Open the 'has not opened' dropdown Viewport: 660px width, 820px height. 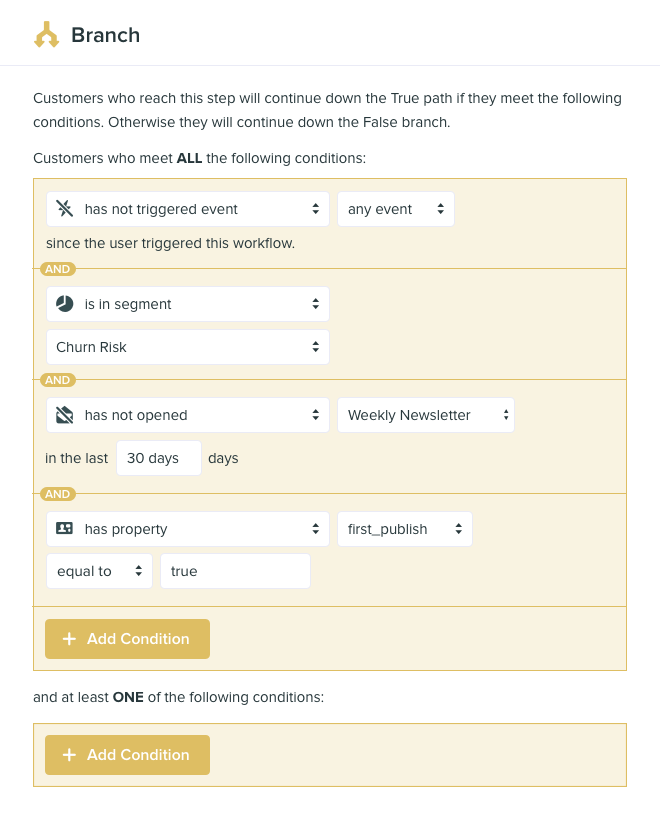[x=188, y=415]
